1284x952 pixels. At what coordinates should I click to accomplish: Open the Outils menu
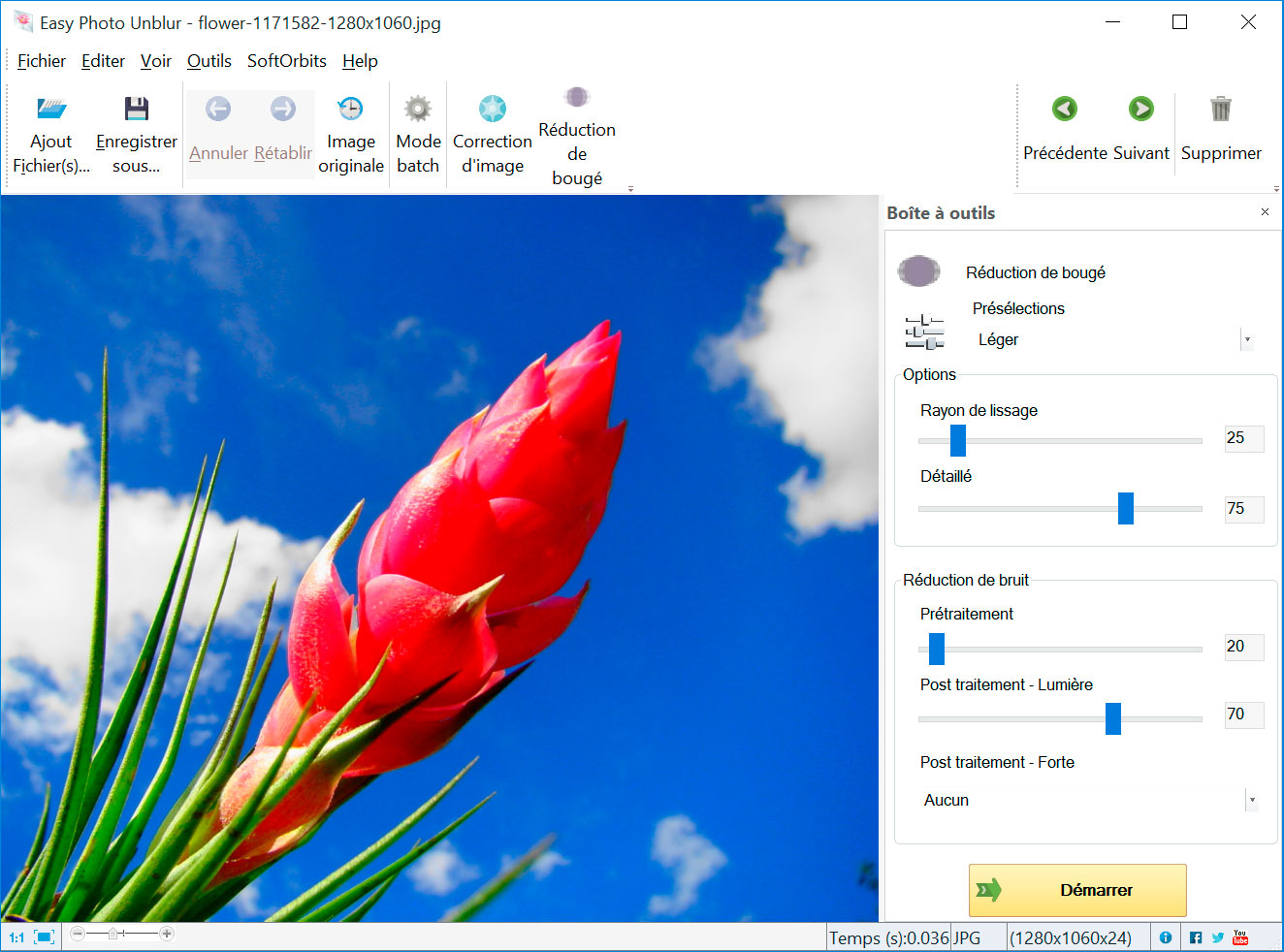(209, 61)
